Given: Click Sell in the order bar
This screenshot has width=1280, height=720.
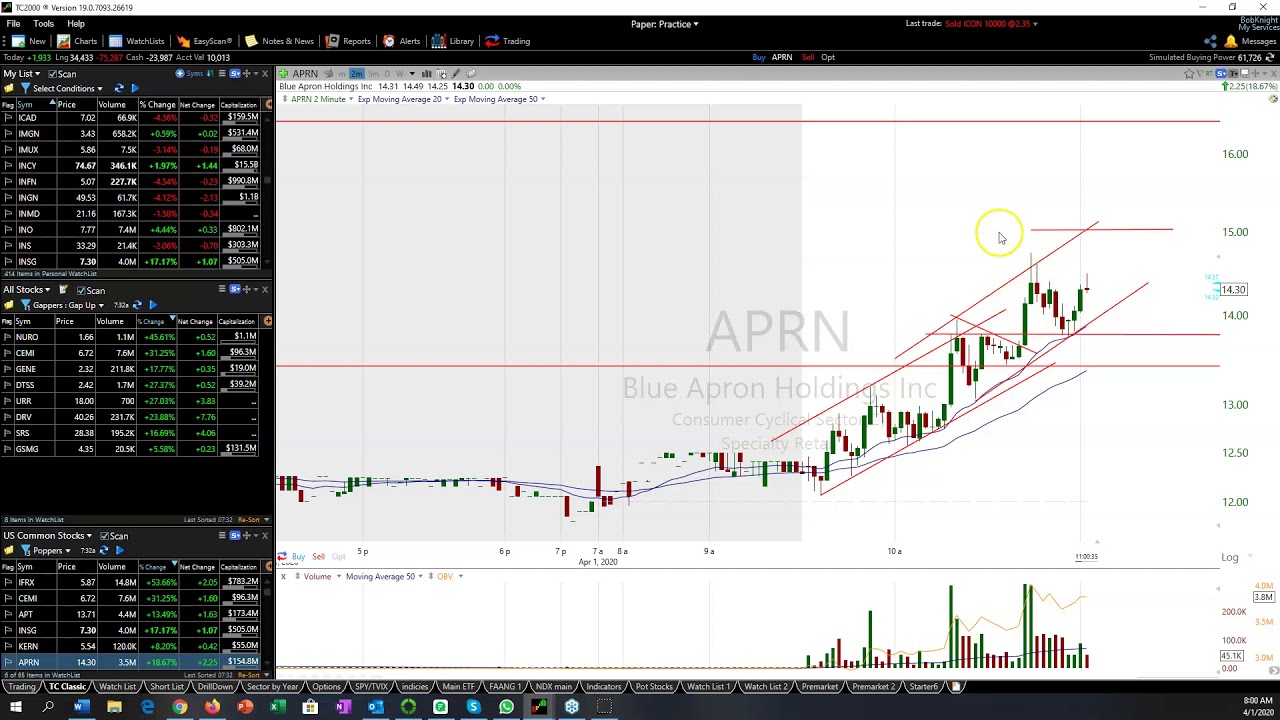Looking at the screenshot, I should tap(808, 57).
